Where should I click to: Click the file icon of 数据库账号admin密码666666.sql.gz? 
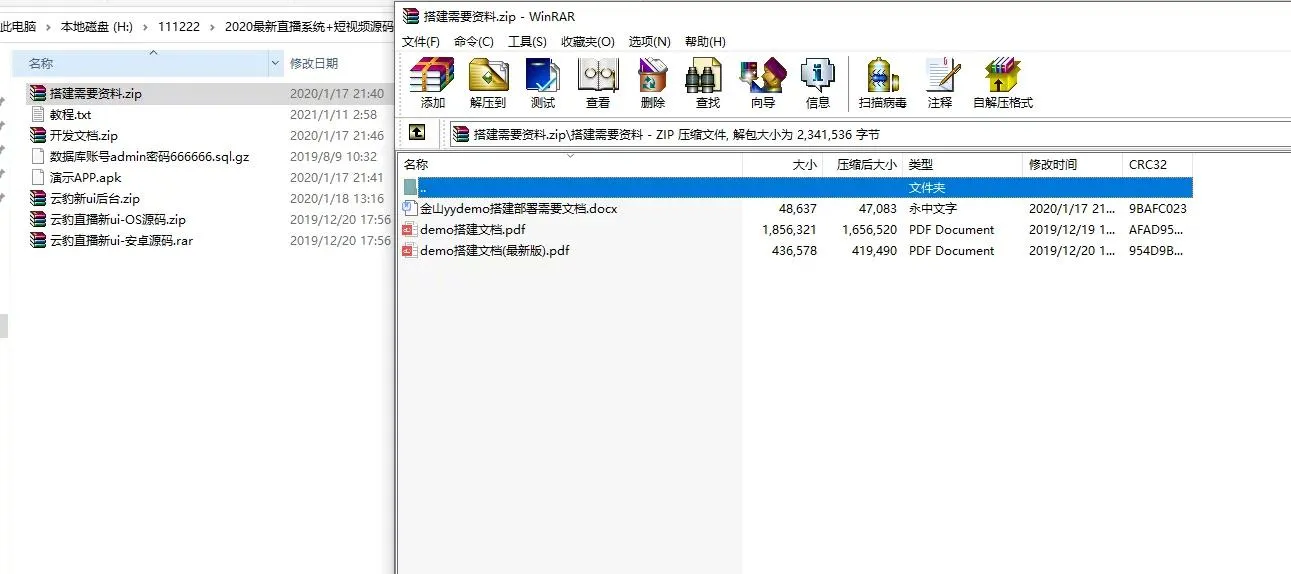[38, 156]
